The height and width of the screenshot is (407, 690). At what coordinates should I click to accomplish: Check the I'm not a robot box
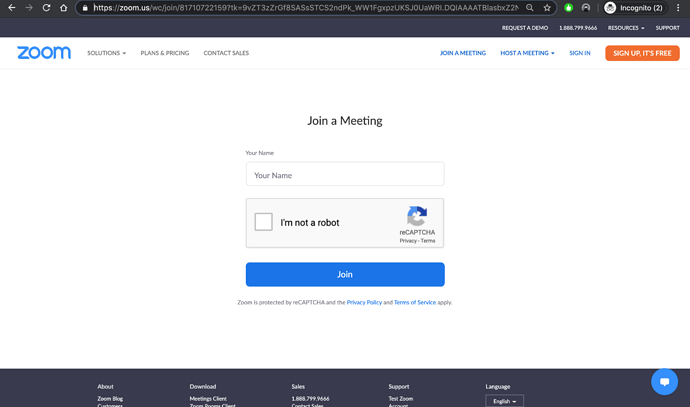click(x=264, y=222)
